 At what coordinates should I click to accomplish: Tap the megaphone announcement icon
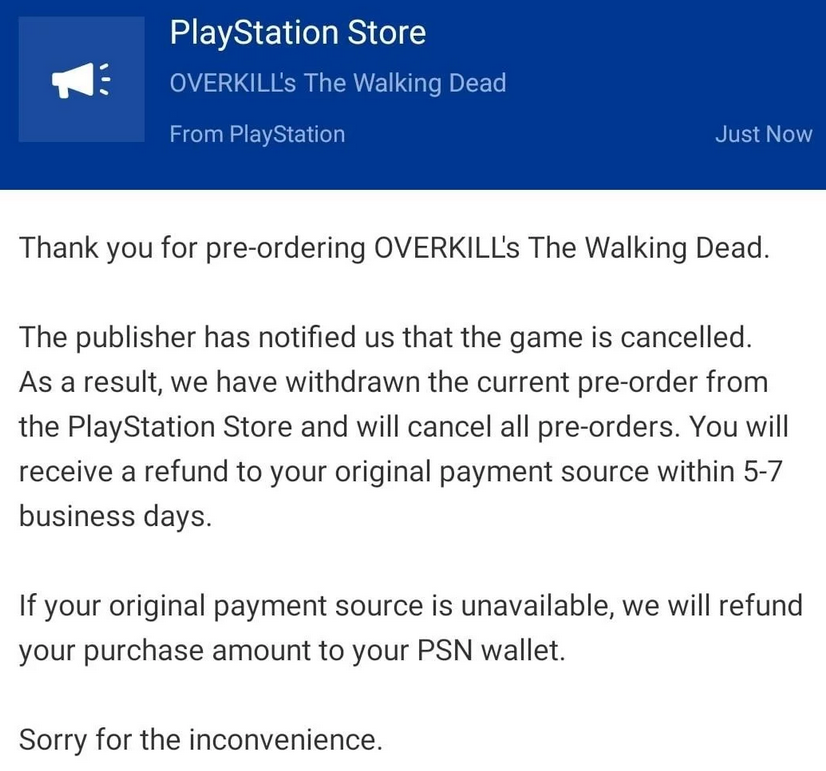81,80
